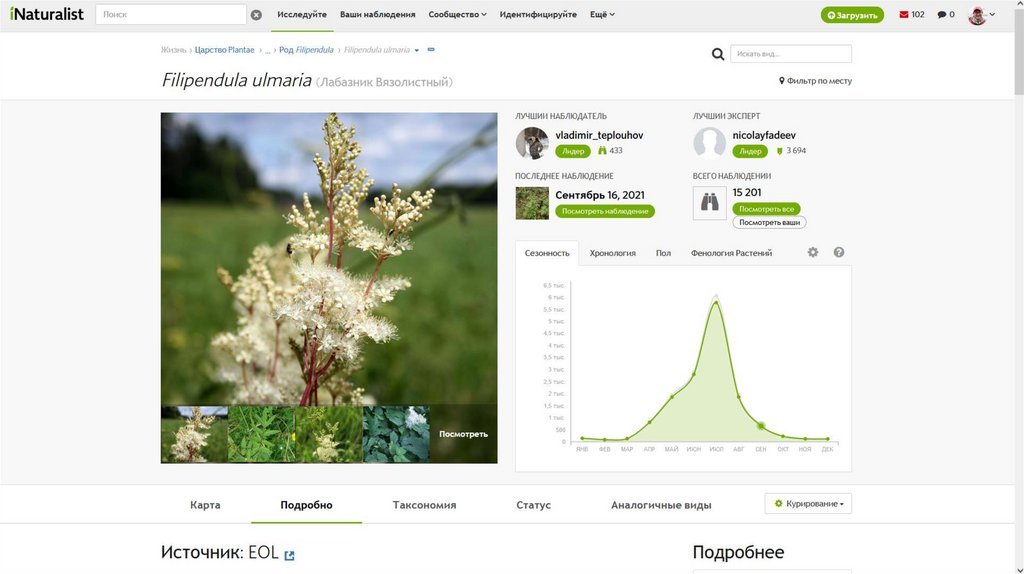The image size is (1024, 574).
Task: Expand Filipendula ulmaria breadcrumb dropdown arrow
Action: click(x=417, y=50)
